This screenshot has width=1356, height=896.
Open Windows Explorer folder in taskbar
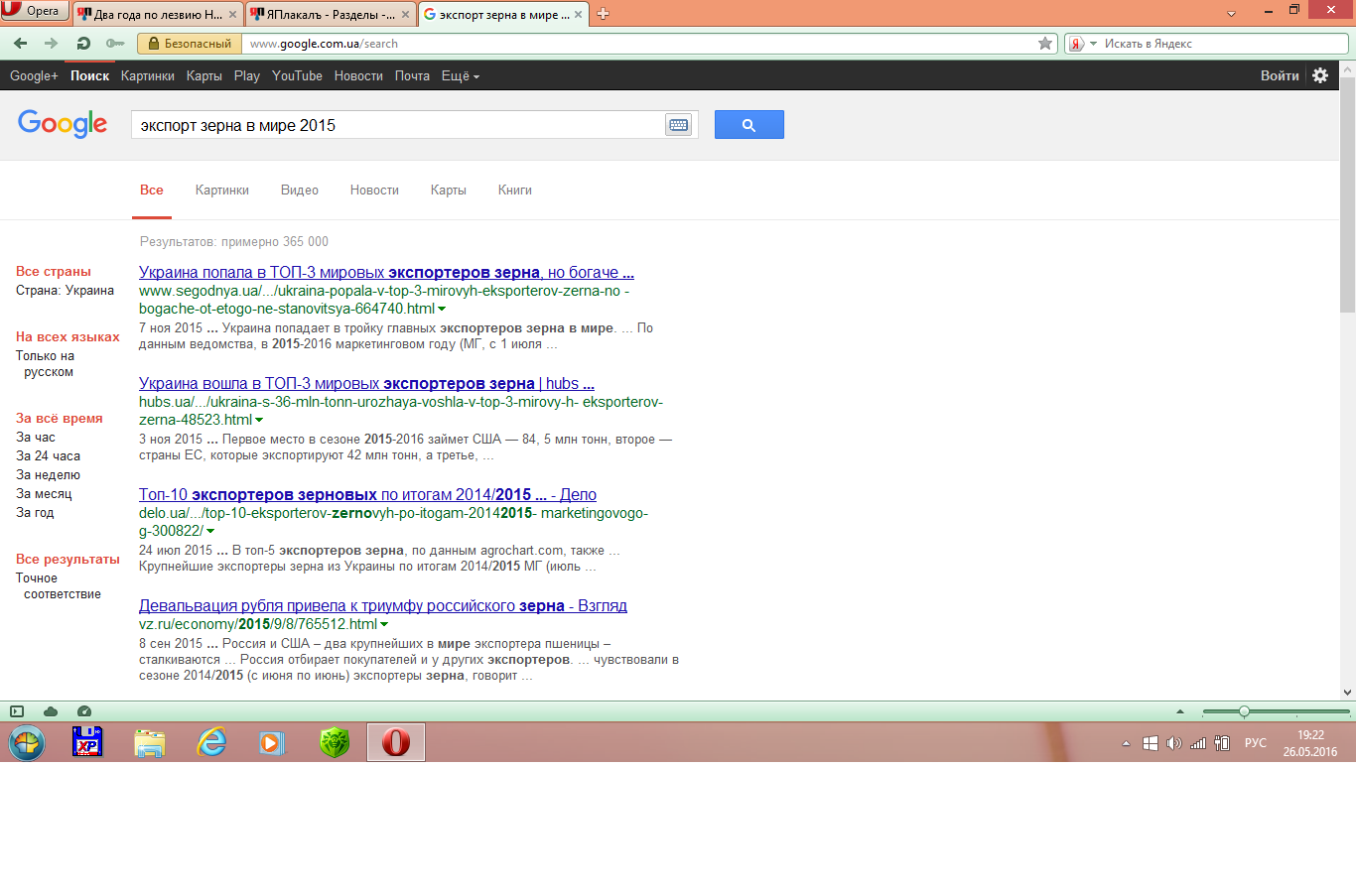[x=150, y=742]
